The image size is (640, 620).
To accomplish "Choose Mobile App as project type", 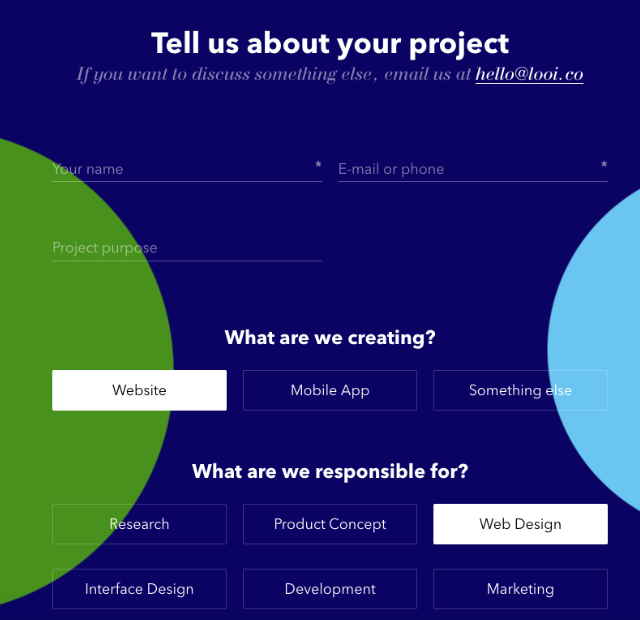I will (330, 390).
